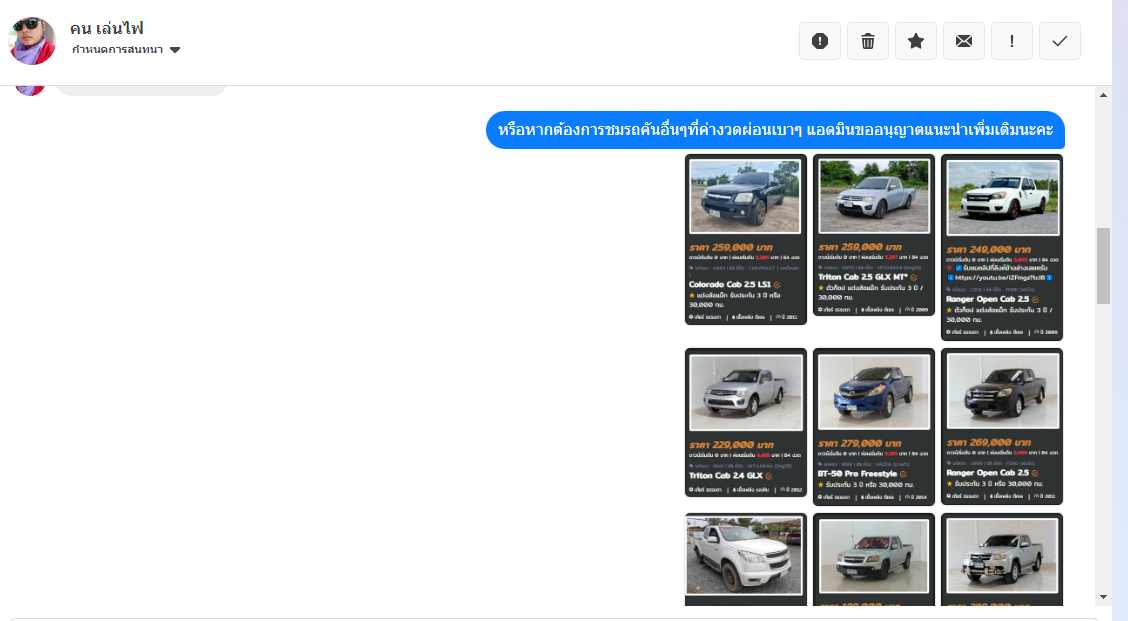Star this conversation as follow-up
The height and width of the screenshot is (621, 1128).
tap(916, 41)
